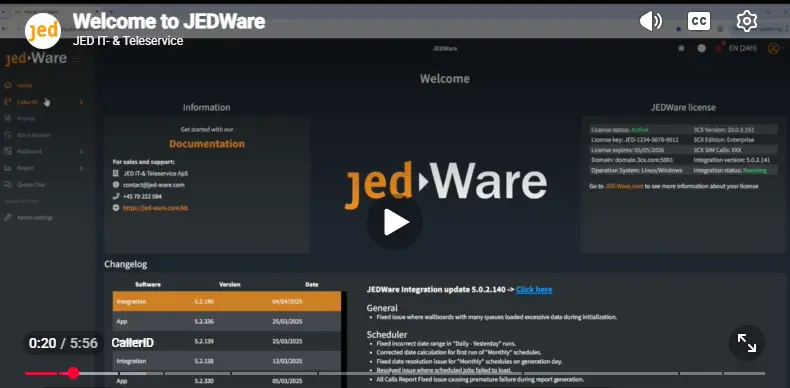Click the Report folder icon in sidebar
Screen dimensions: 790x388
(8, 168)
